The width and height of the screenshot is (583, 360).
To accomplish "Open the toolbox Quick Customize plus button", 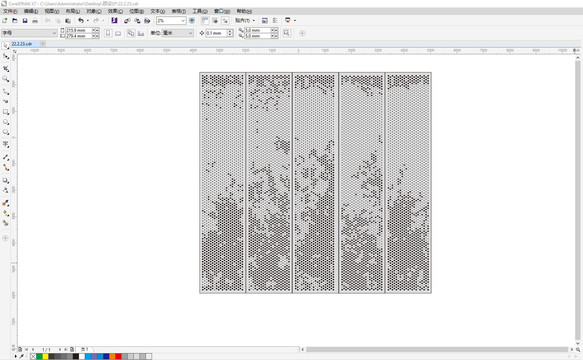I will click(5, 238).
